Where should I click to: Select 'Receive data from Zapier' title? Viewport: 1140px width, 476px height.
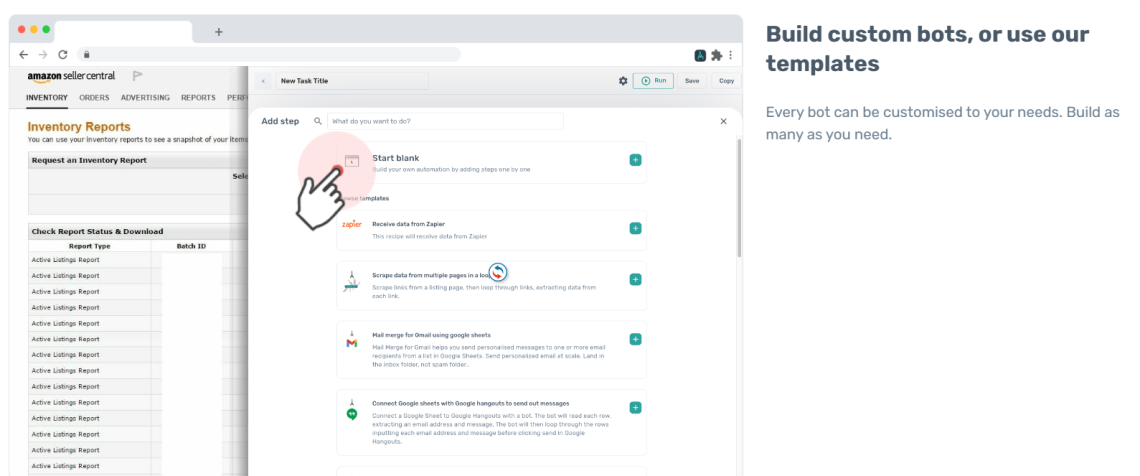408,224
